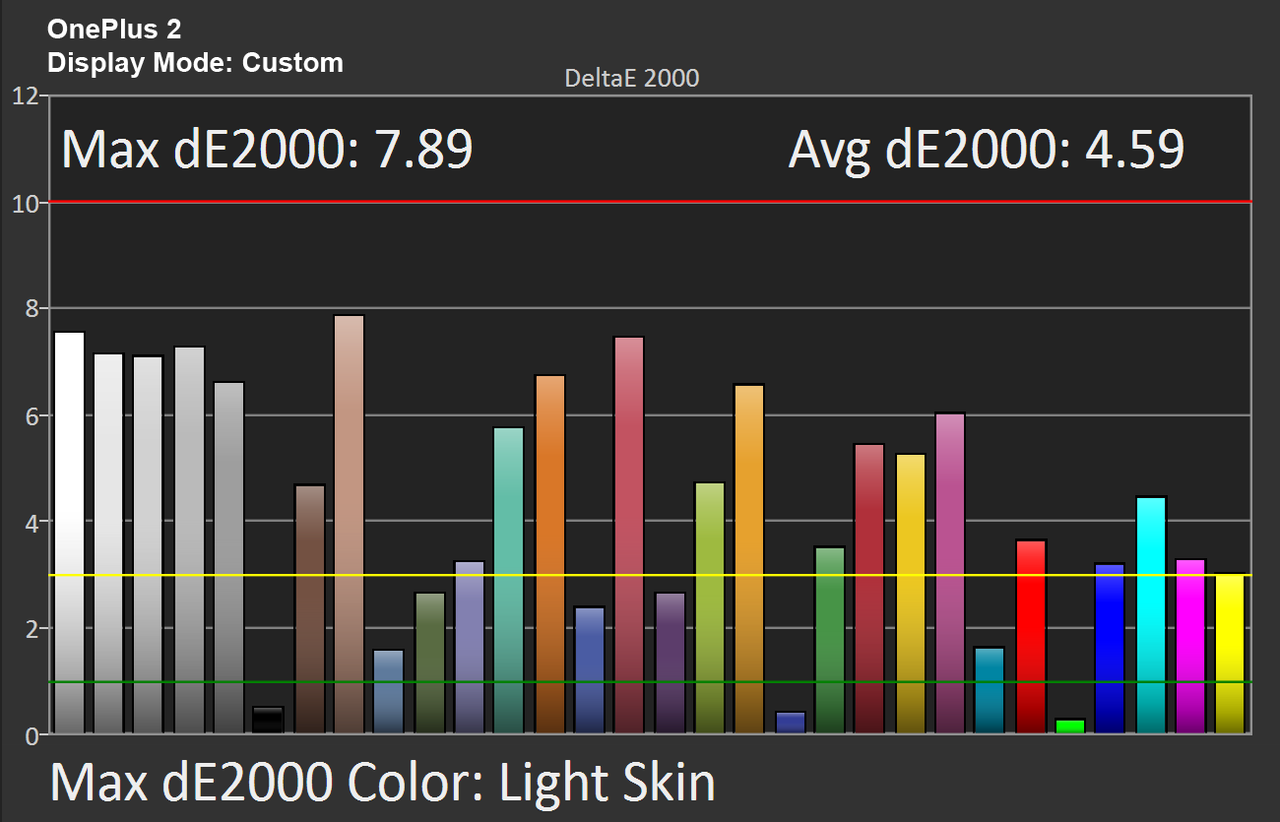Image resolution: width=1280 pixels, height=822 pixels.
Task: Click the "OnePlus 2" title text
Action: [114, 30]
